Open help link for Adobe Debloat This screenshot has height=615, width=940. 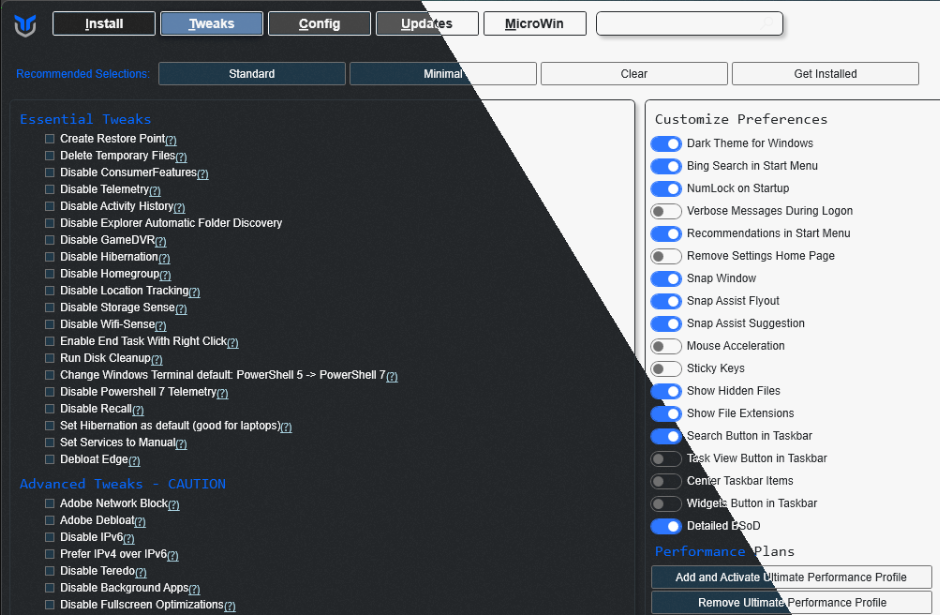click(140, 522)
